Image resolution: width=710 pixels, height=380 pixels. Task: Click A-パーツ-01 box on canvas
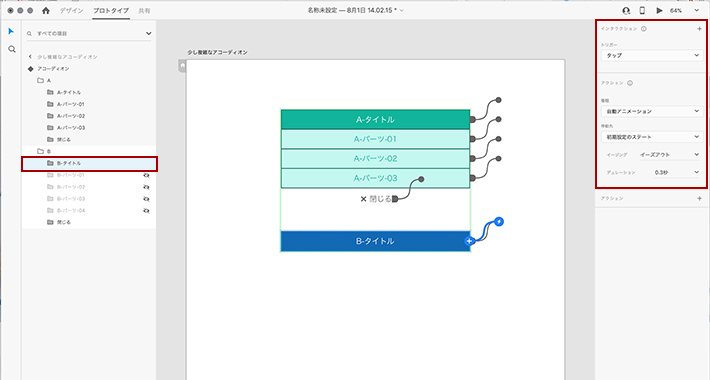[375, 139]
